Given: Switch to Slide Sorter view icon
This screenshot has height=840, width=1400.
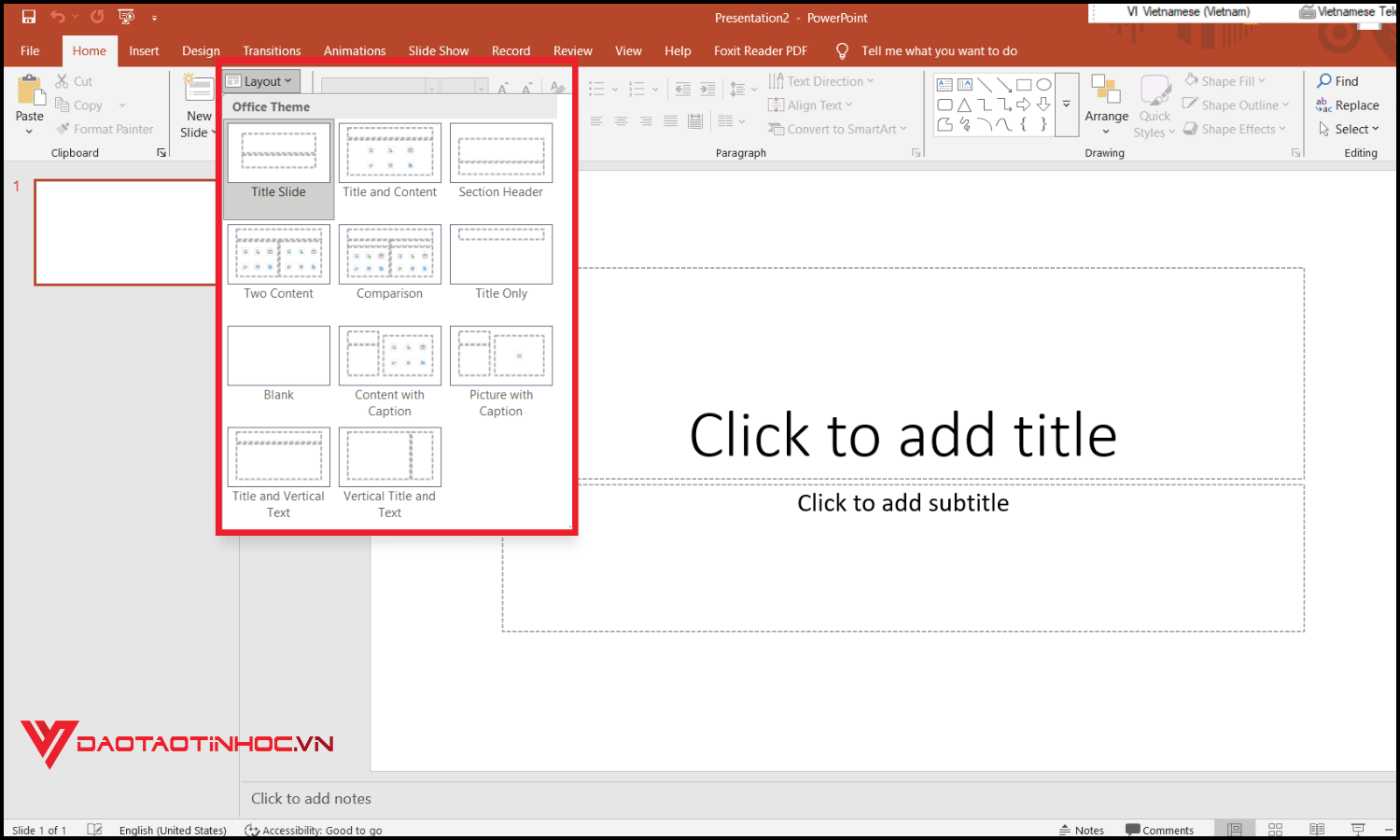Looking at the screenshot, I should pos(1275,829).
